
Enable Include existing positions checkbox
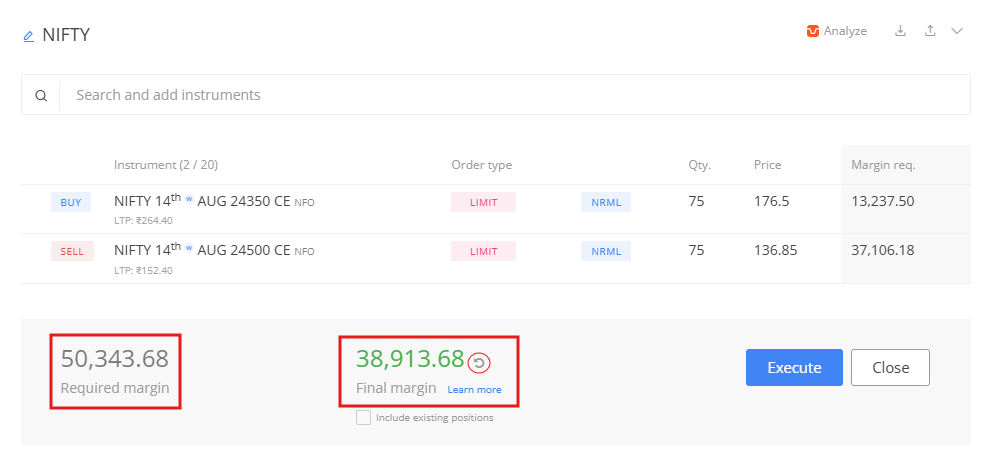click(x=363, y=417)
